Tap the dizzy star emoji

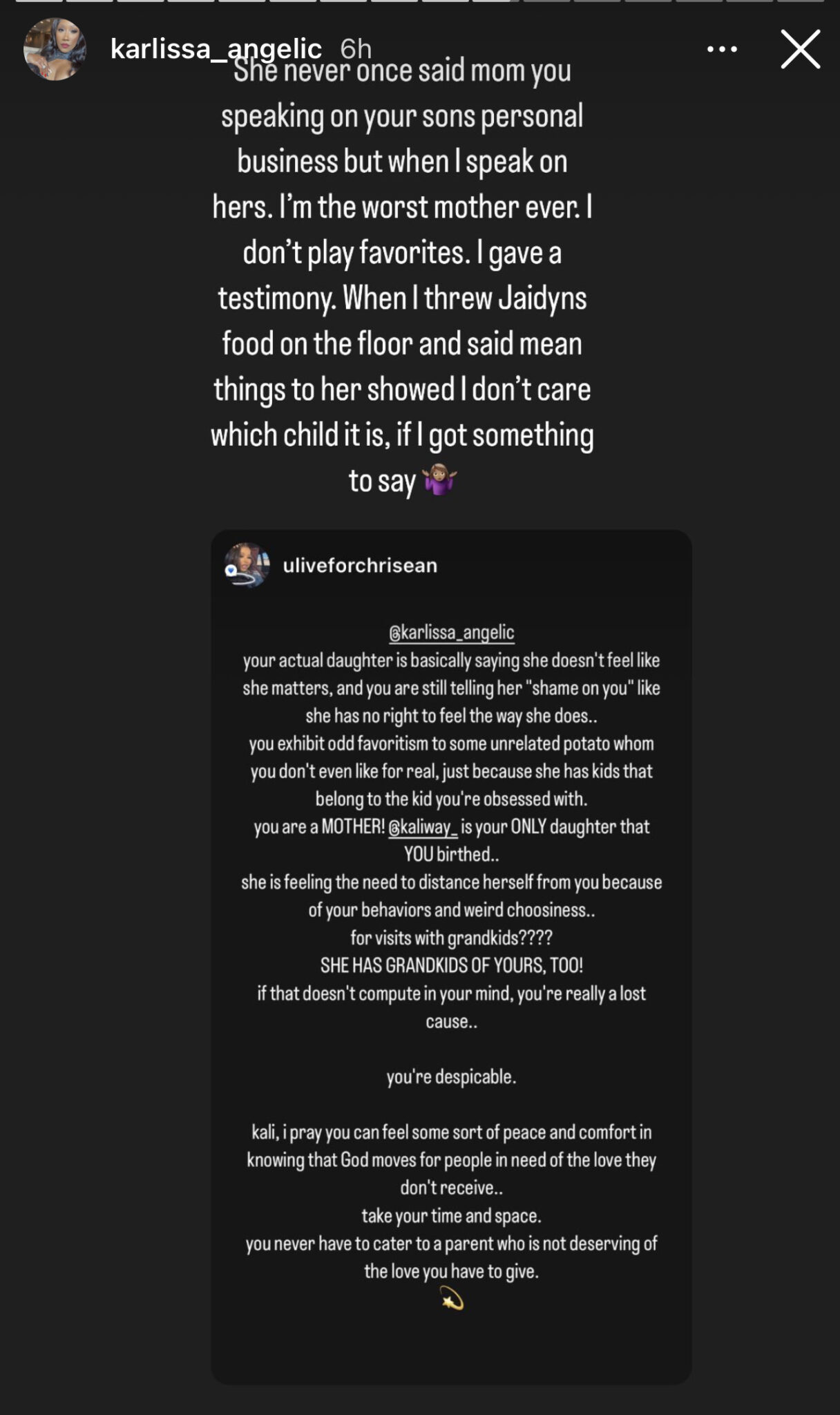452,1301
